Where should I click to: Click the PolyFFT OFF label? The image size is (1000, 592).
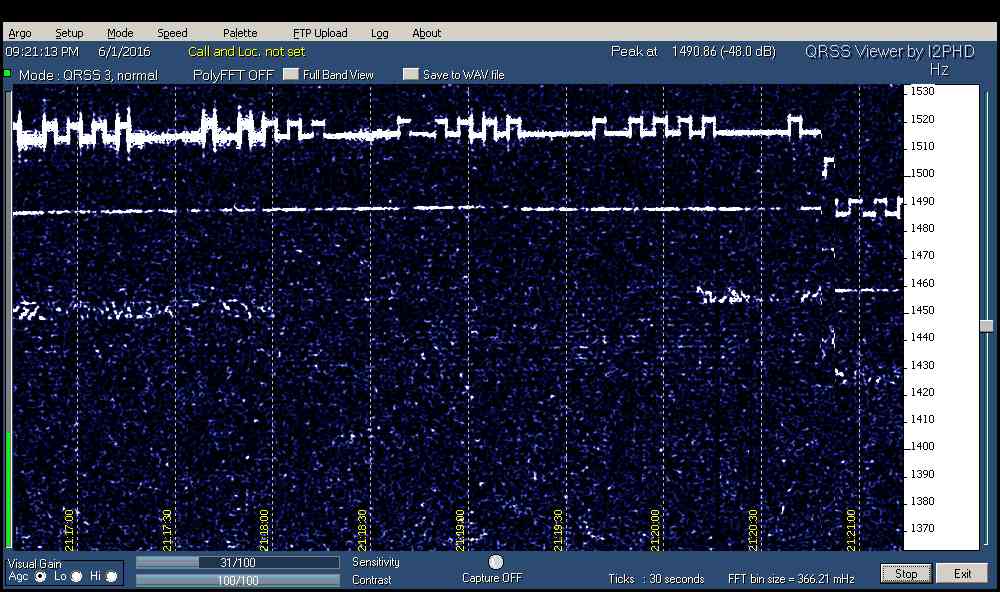[x=233, y=75]
